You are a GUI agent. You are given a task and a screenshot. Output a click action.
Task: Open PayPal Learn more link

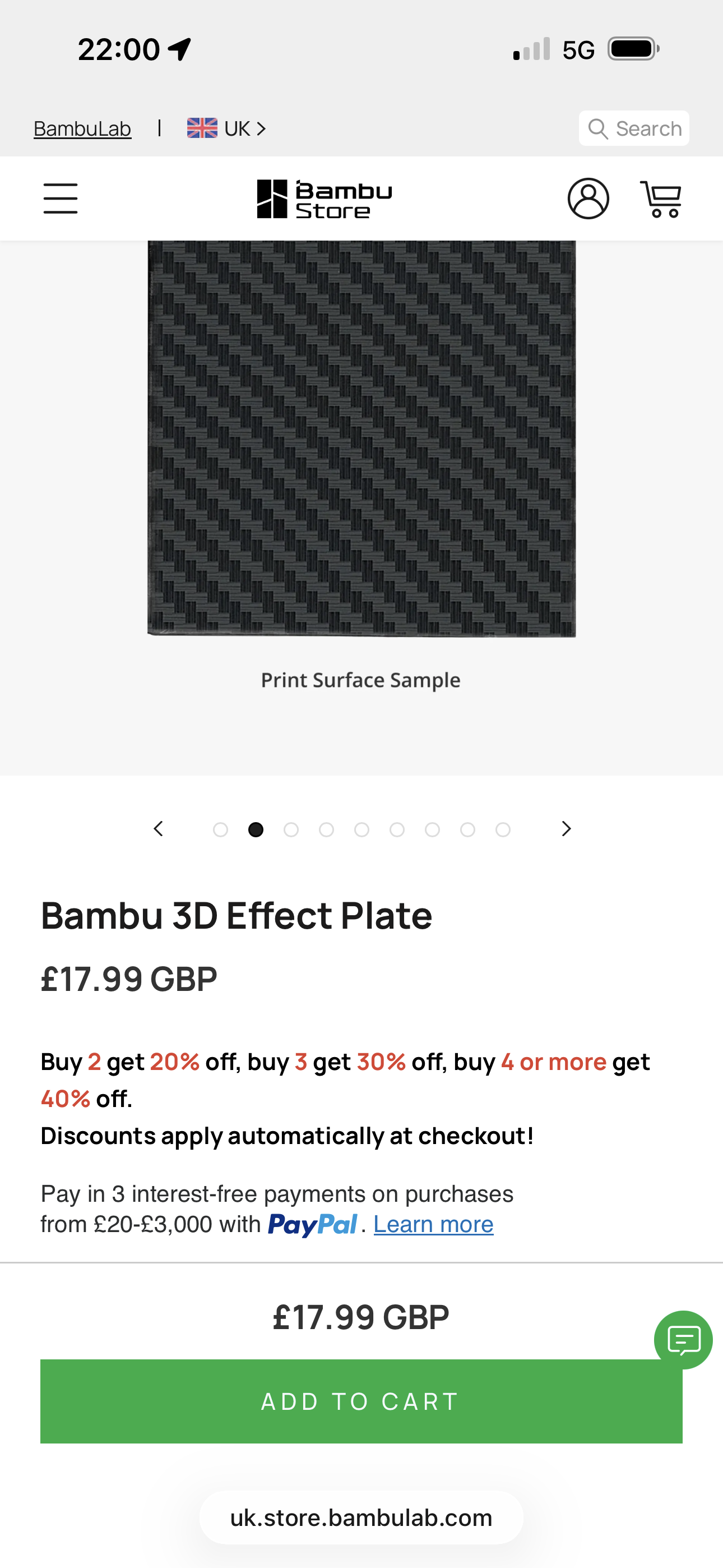[x=433, y=1224]
